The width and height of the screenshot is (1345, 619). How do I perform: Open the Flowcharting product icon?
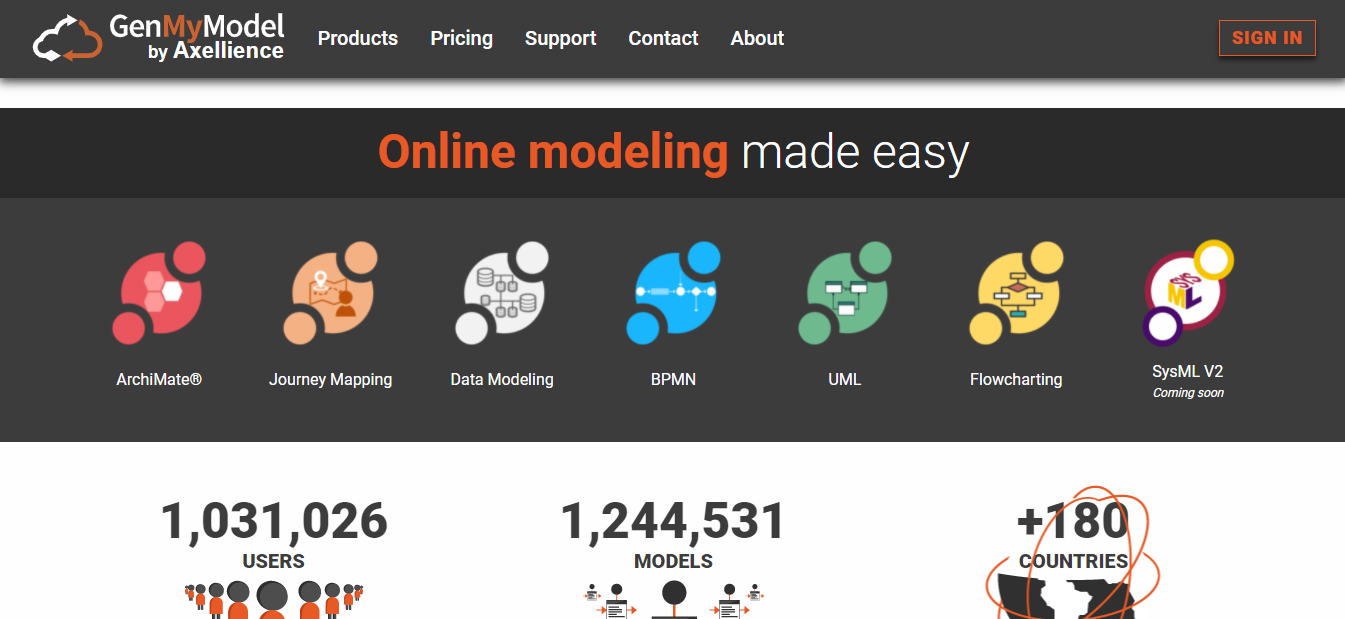coord(1016,293)
